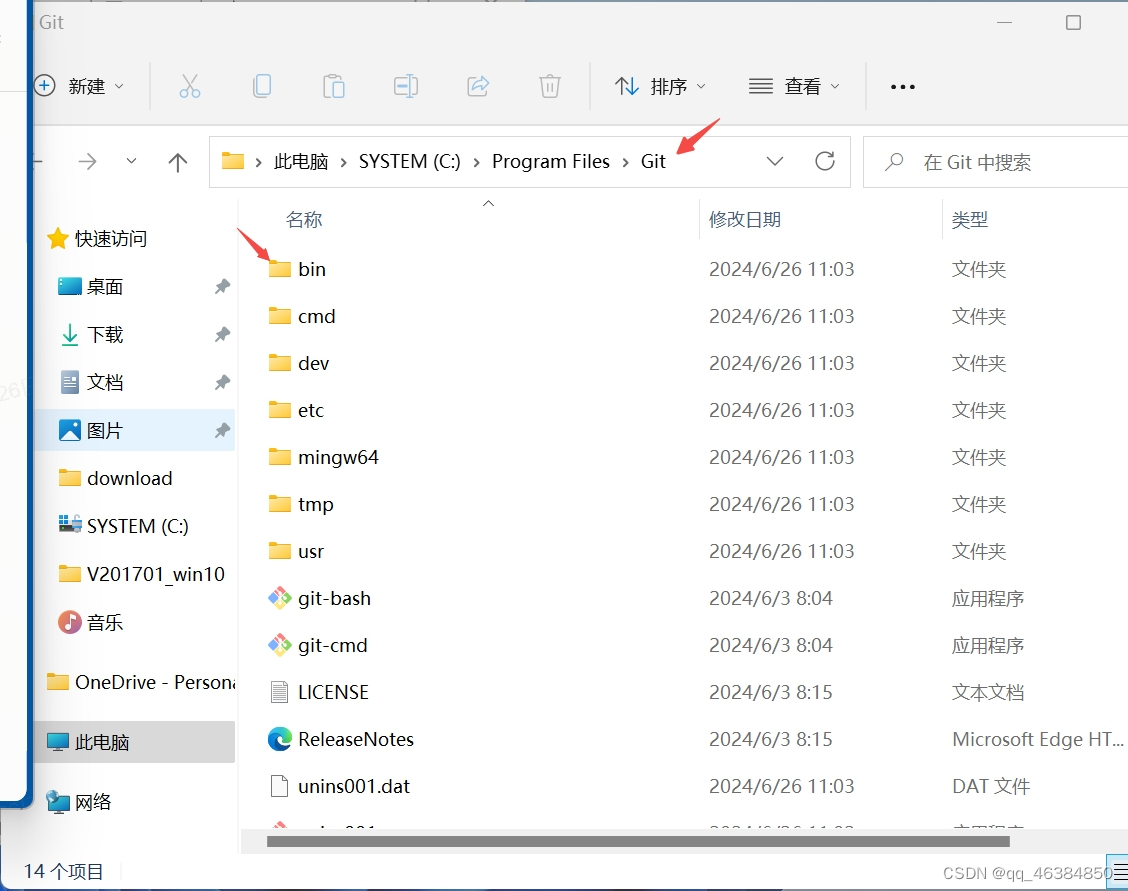
Task: Unpin 下载 using its pin icon
Action: [x=222, y=334]
